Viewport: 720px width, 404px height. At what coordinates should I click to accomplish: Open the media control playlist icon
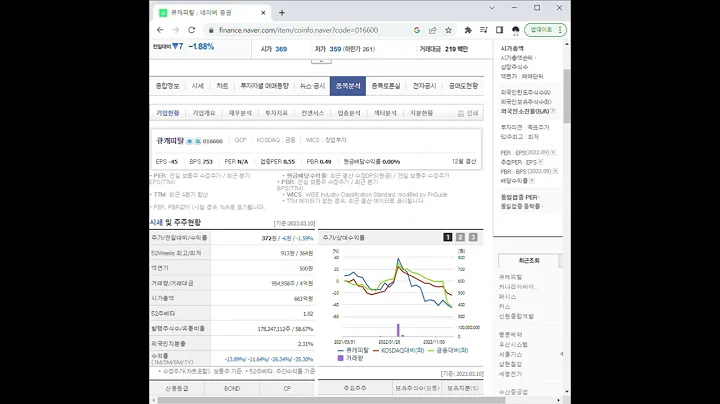coord(484,30)
